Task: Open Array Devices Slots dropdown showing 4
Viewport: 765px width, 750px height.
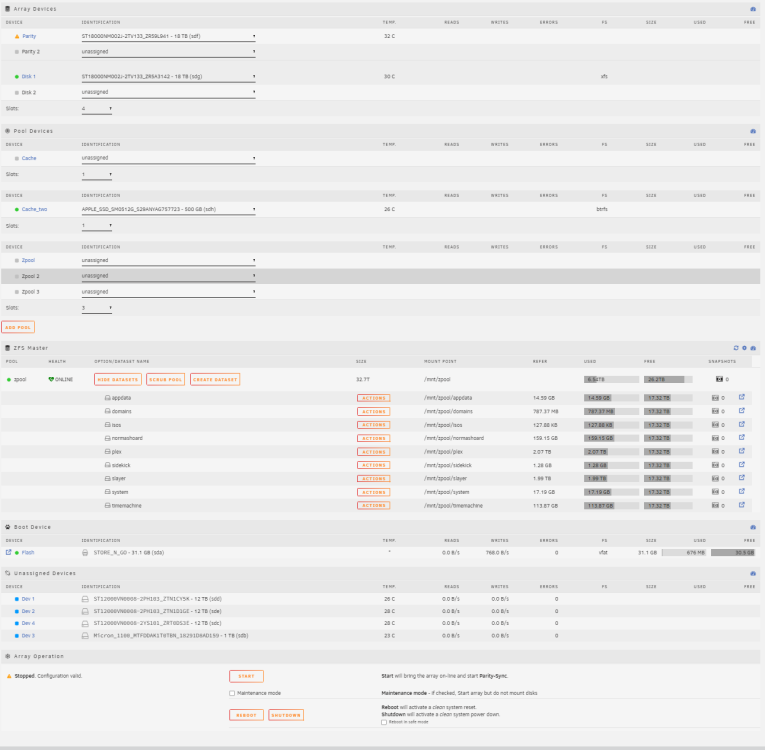Action: [97, 109]
